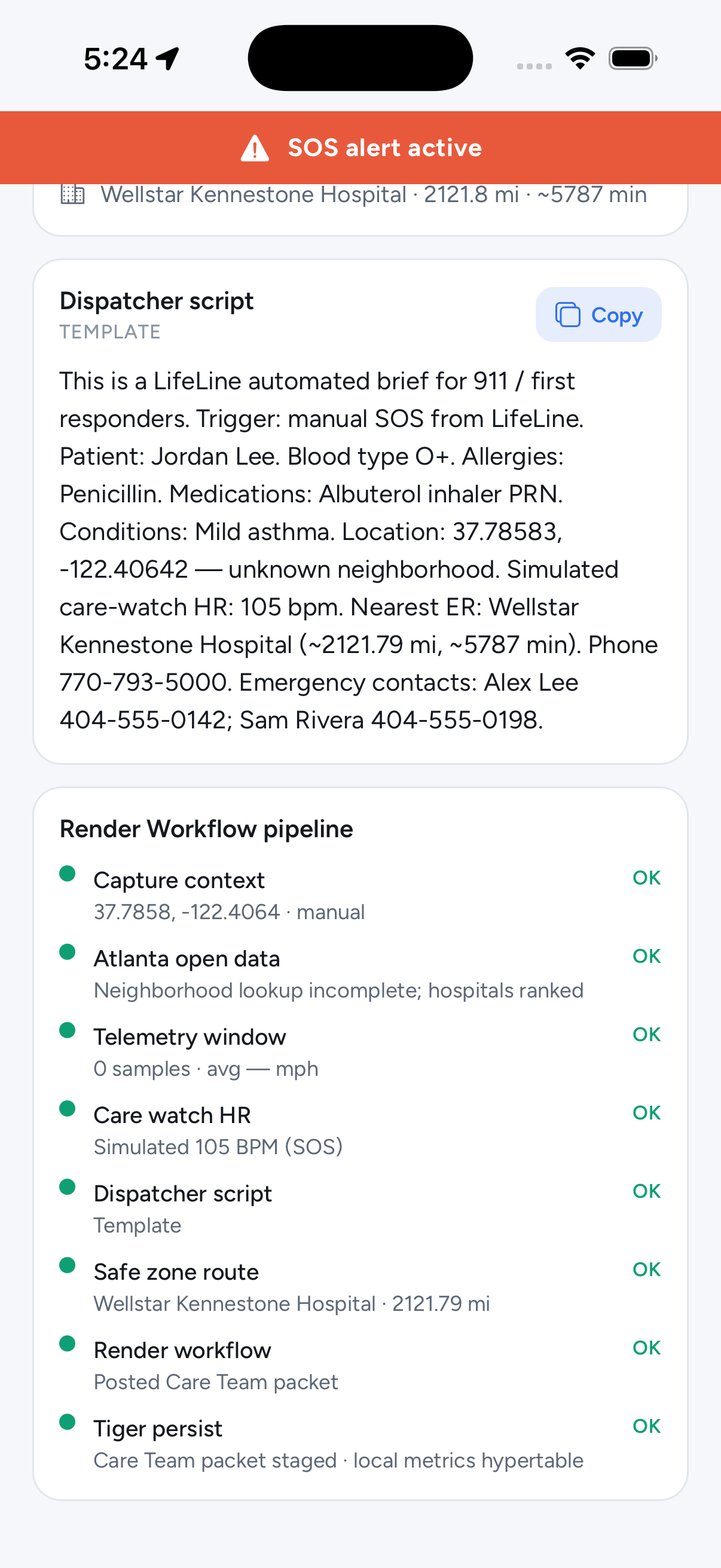Tap the Telemetry window status dot
Screen dimensions: 721x1568
[x=67, y=1030]
